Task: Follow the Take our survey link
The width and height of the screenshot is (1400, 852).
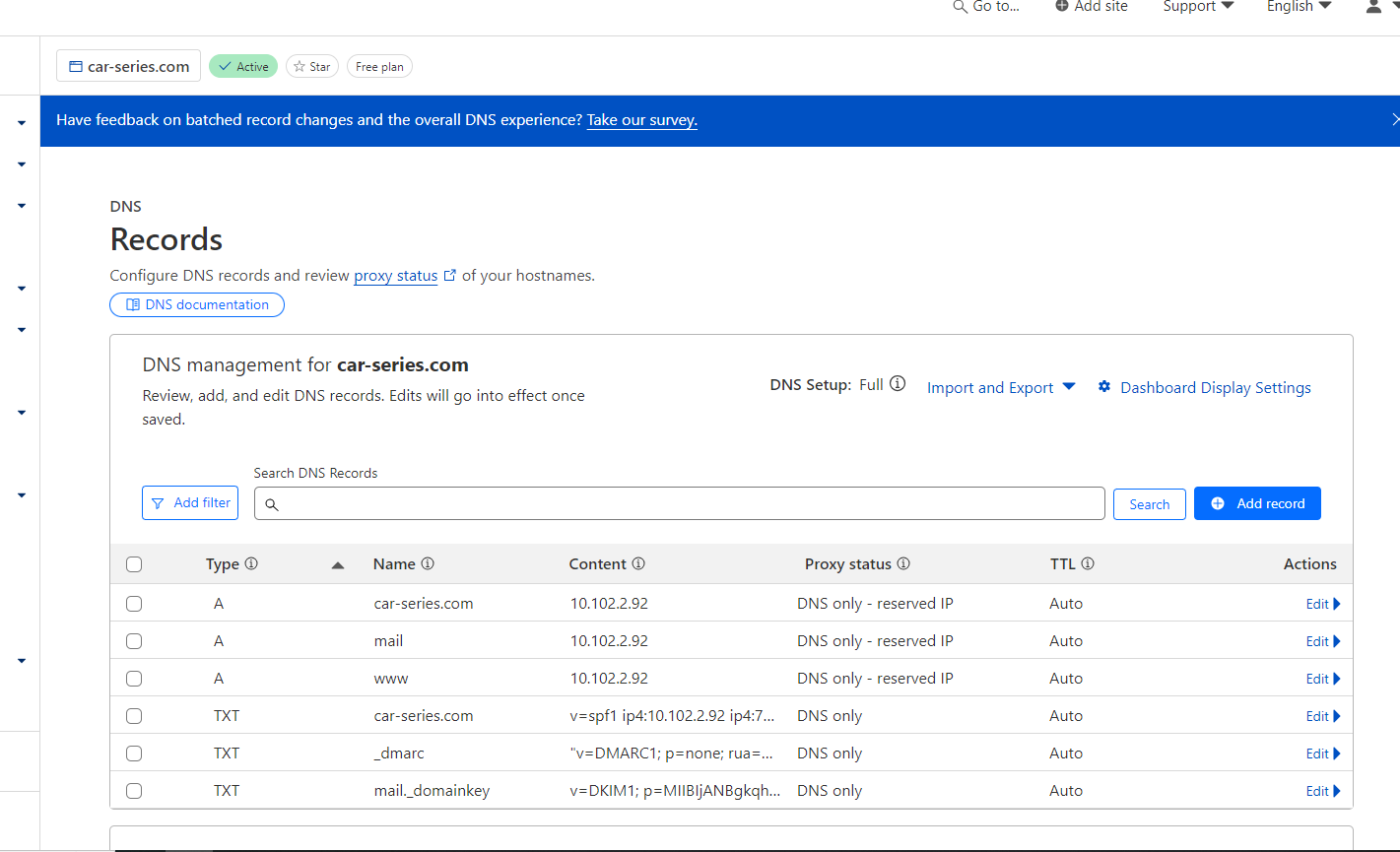Action: [x=642, y=120]
